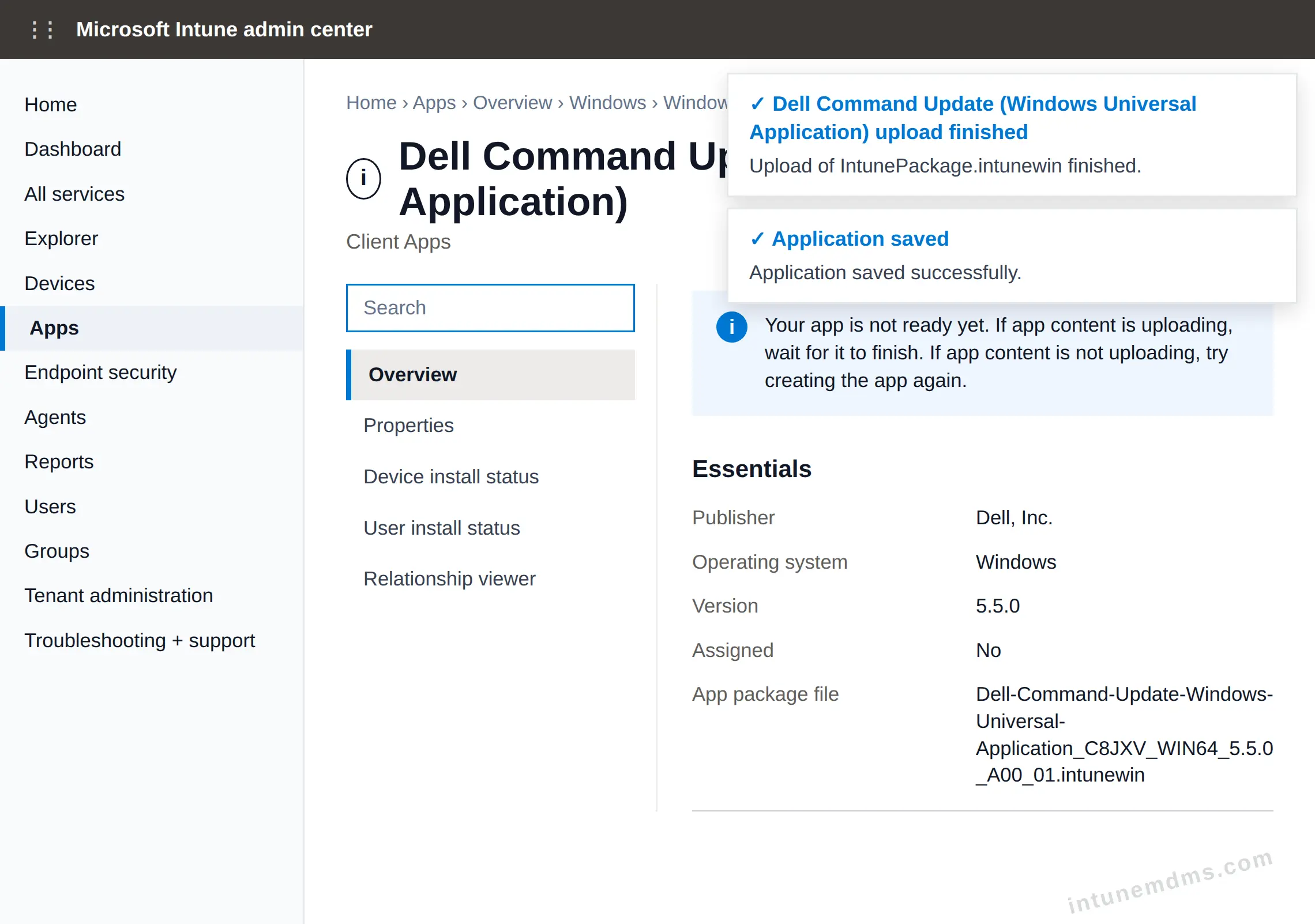Click the 'Operating system' field label
The image size is (1315, 924).
[769, 562]
